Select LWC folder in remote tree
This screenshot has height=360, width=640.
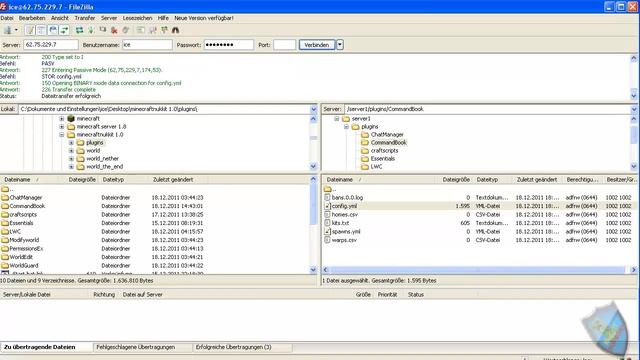pos(376,167)
